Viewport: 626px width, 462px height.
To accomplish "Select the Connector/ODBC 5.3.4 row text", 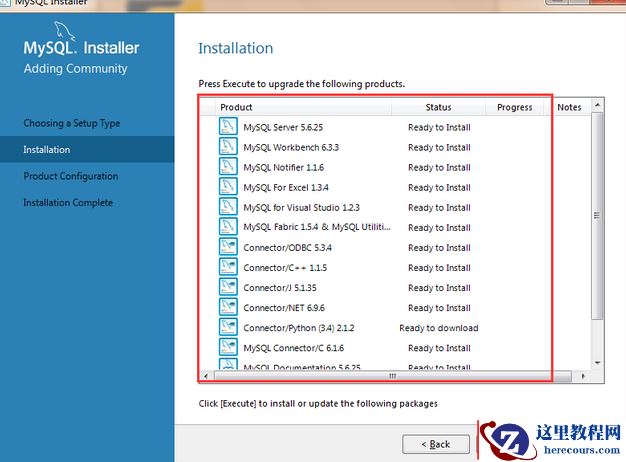I will (x=287, y=248).
